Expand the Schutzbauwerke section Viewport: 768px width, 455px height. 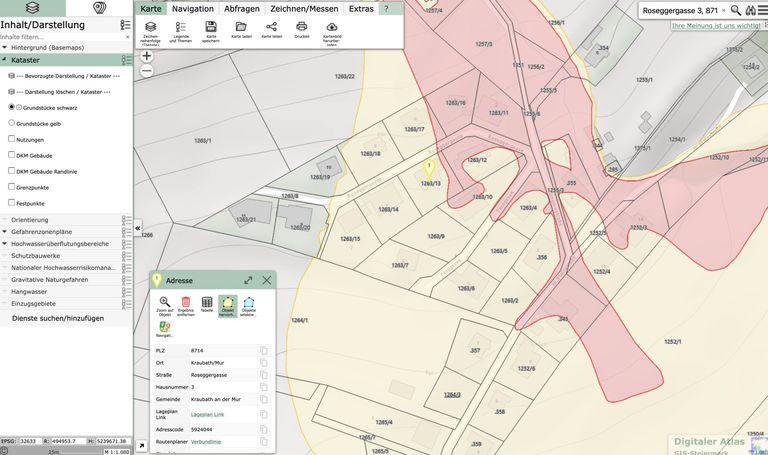point(5,255)
